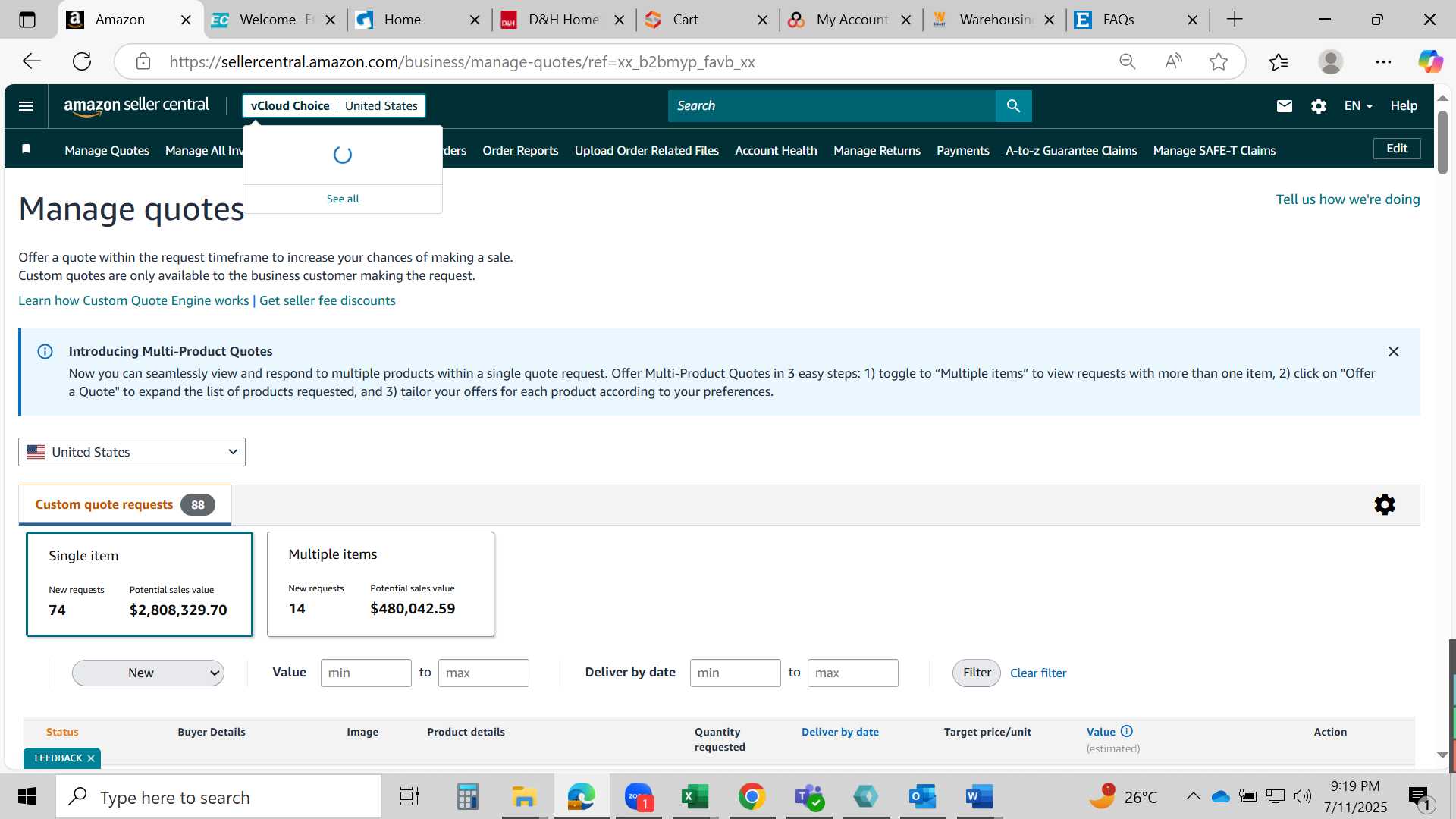Click the Edit favorites bar button
1456x819 pixels.
click(x=1397, y=149)
